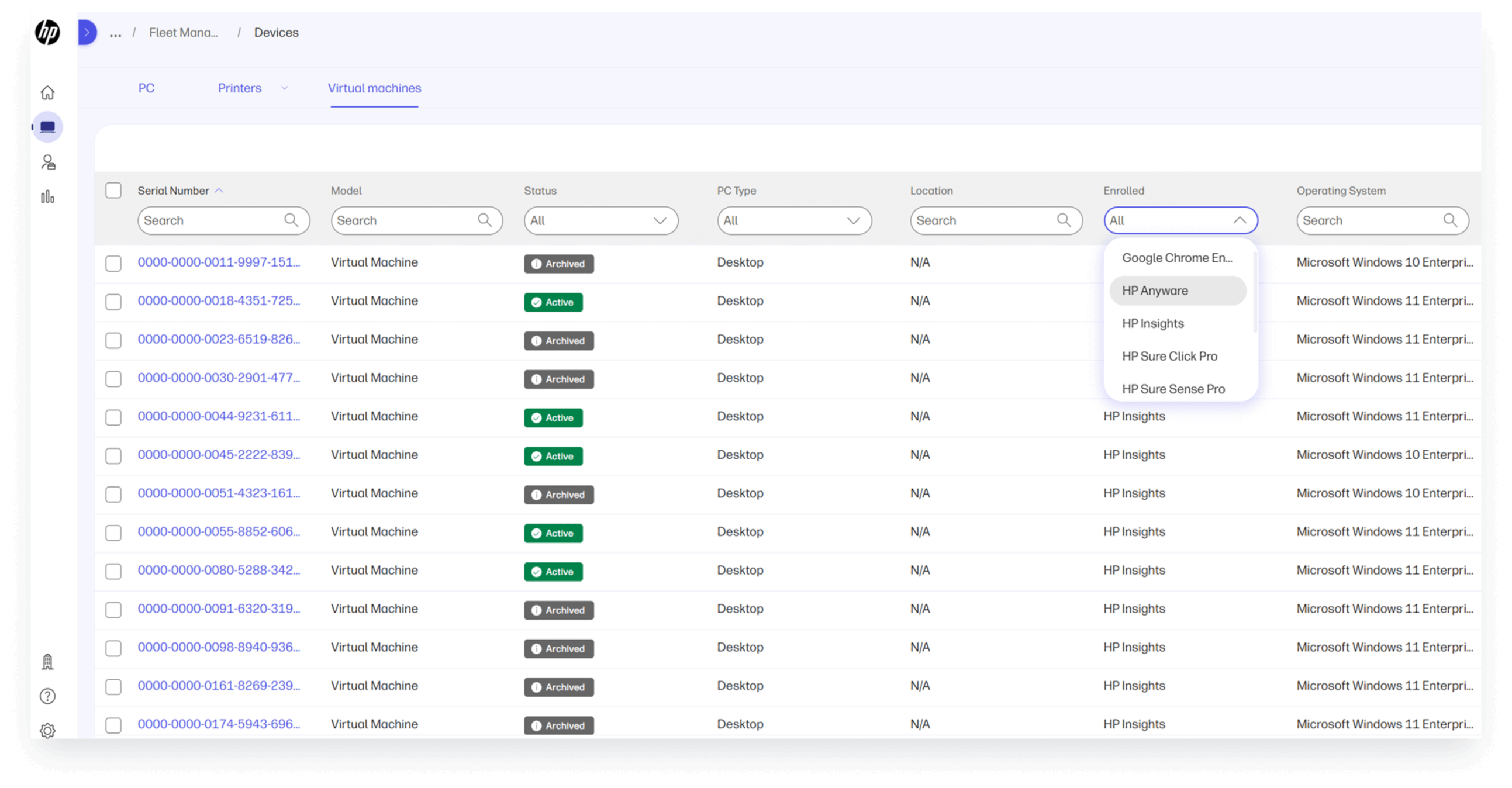
Task: Click Active badge for 0000-0000-0044-9231-611
Action: pos(553,418)
